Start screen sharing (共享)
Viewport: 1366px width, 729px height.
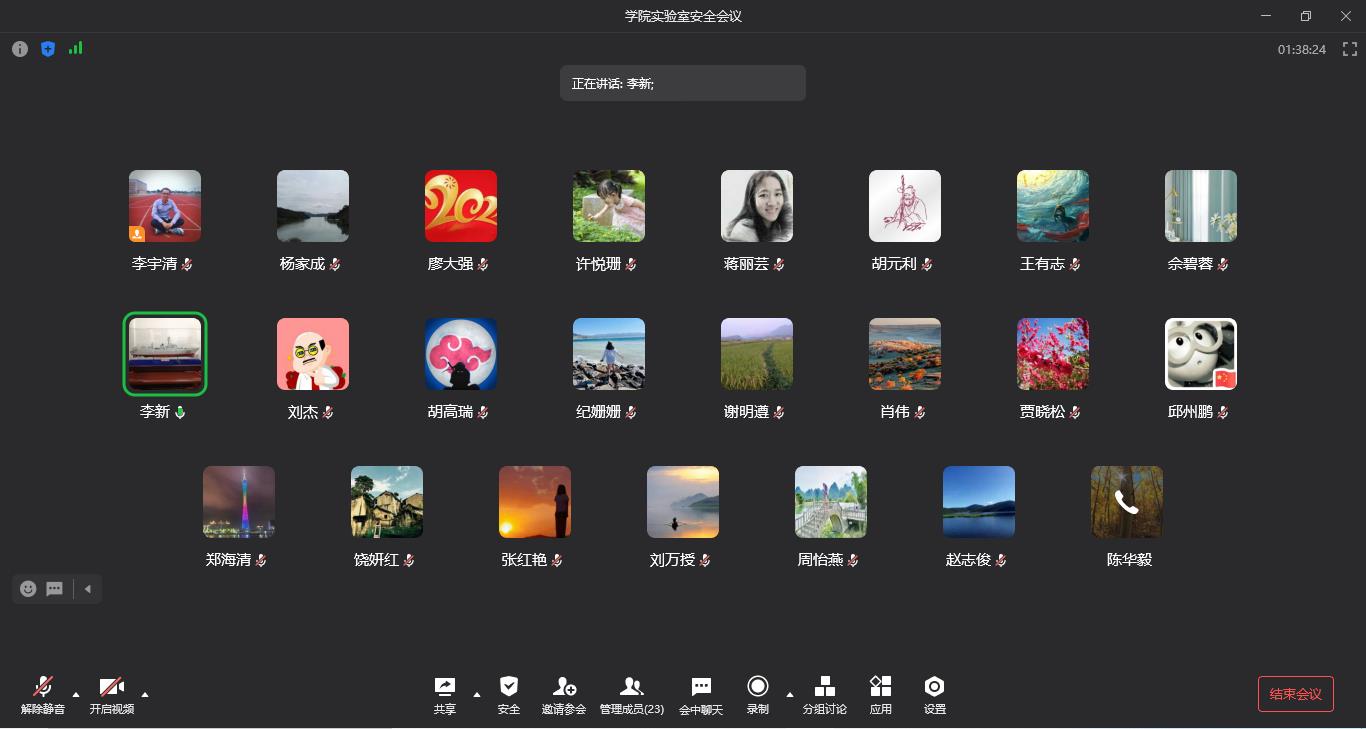[x=445, y=695]
